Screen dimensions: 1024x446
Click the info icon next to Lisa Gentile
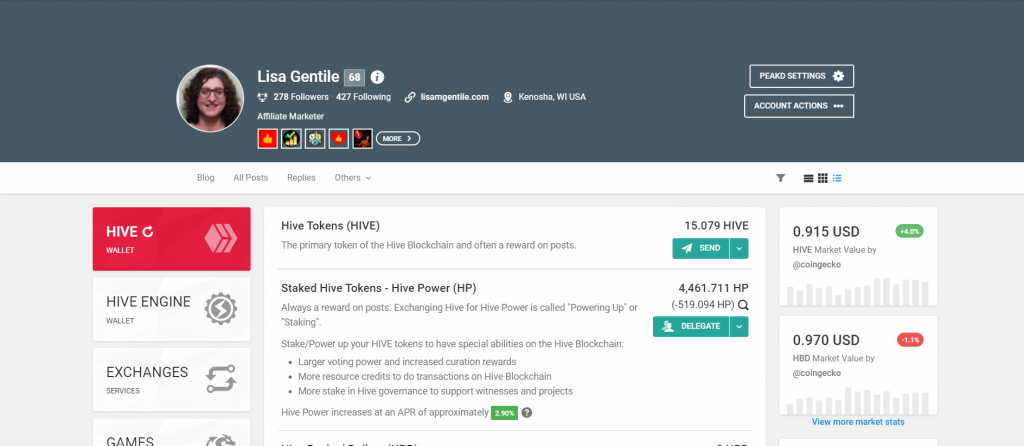377,77
